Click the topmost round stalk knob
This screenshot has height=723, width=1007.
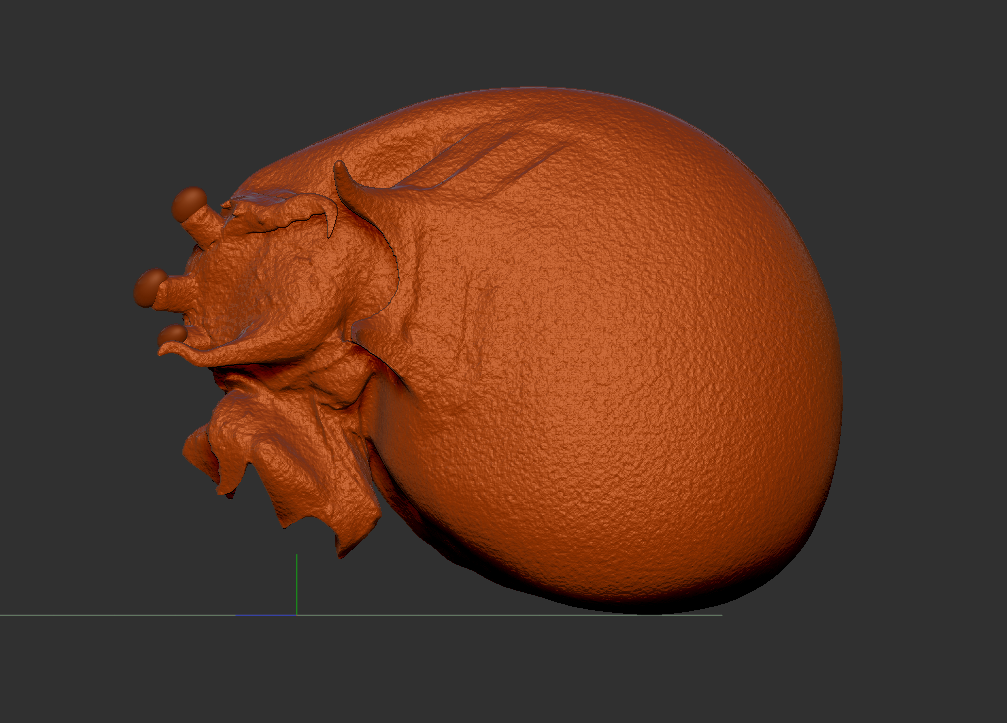click(x=188, y=203)
